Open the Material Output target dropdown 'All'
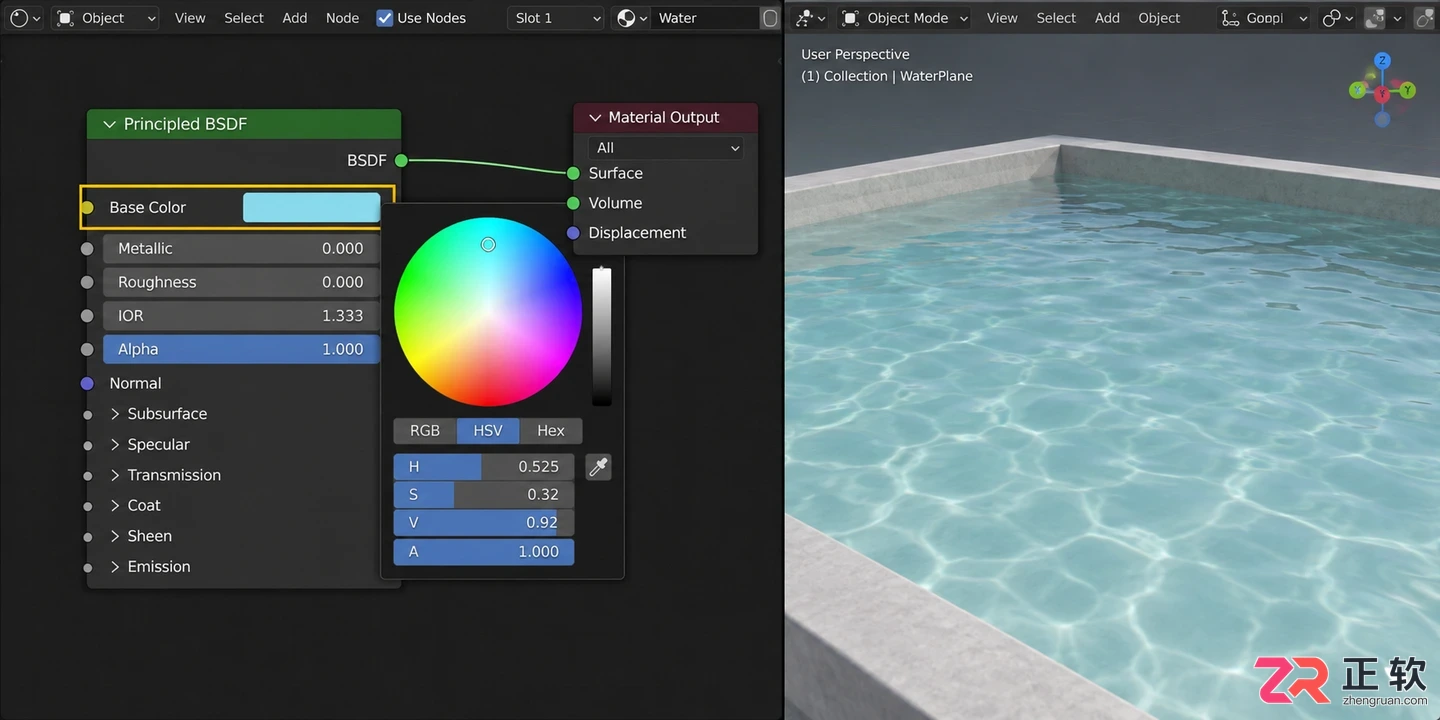The height and width of the screenshot is (720, 1440). (666, 148)
